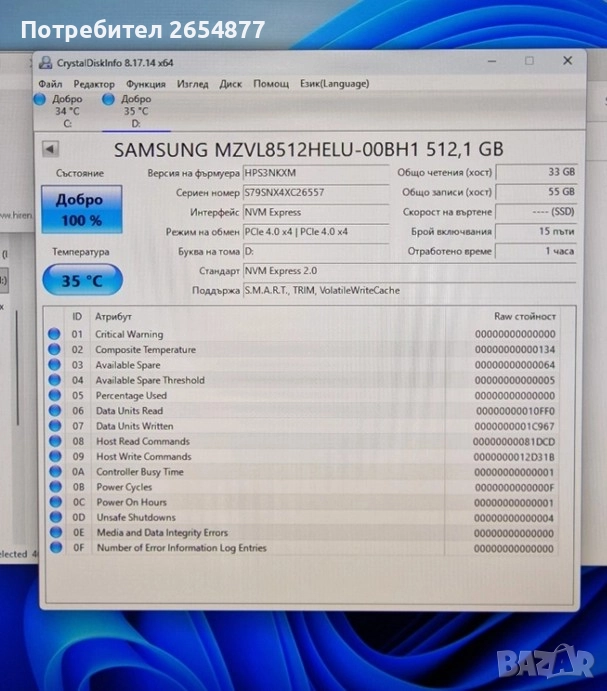
Task: Select the status icon for Power Cycles row
Action: coord(54,487)
